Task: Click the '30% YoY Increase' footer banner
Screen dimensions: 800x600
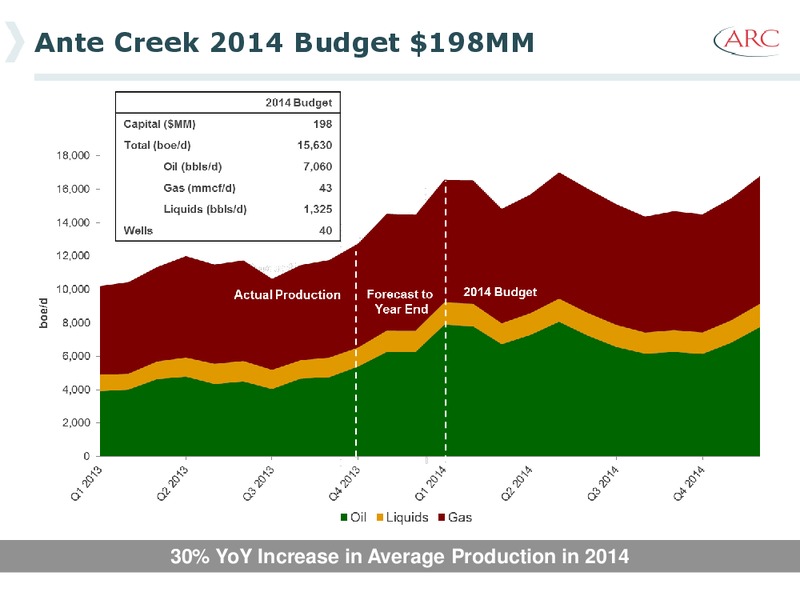Action: coord(400,556)
